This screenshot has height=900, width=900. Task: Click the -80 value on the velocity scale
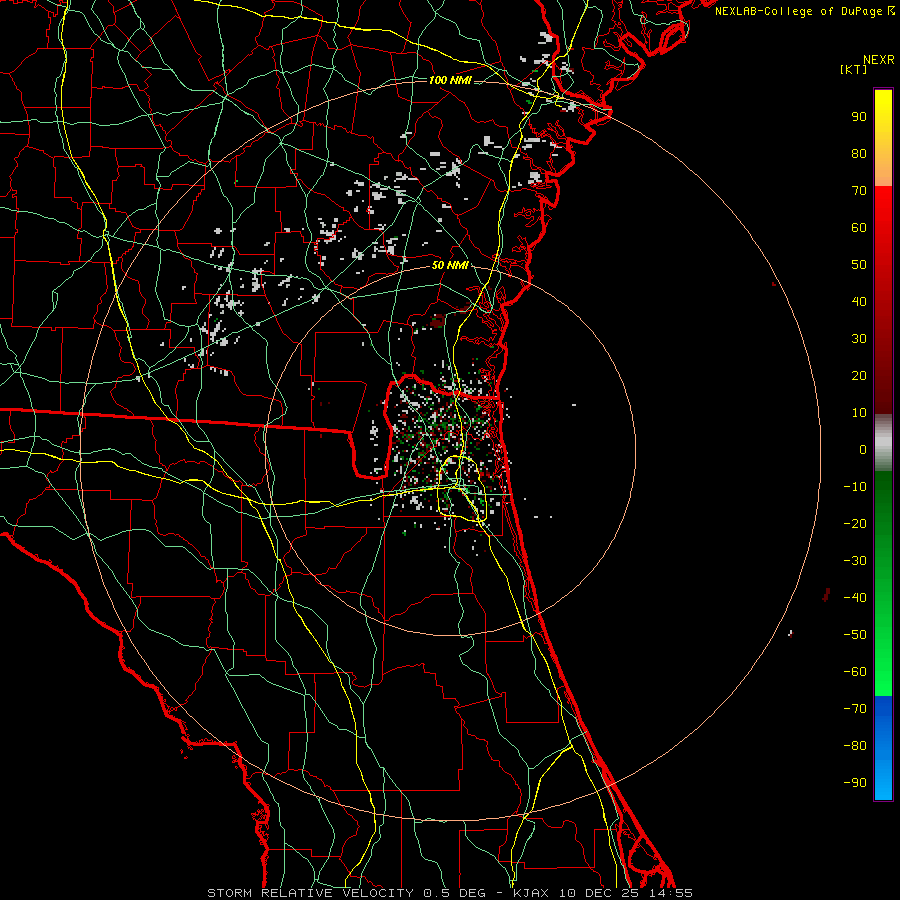tap(855, 746)
